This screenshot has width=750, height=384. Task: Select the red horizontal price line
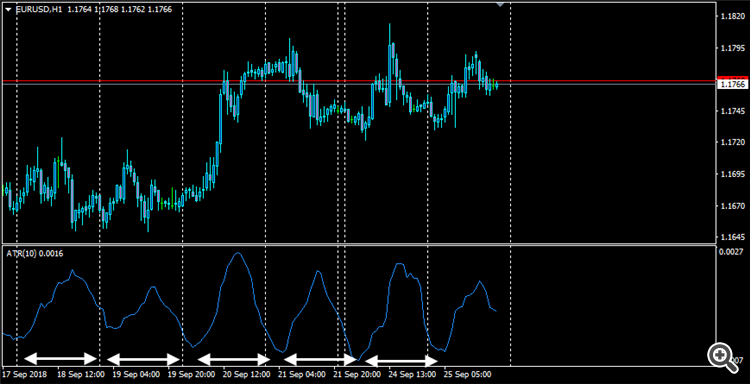pos(359,81)
